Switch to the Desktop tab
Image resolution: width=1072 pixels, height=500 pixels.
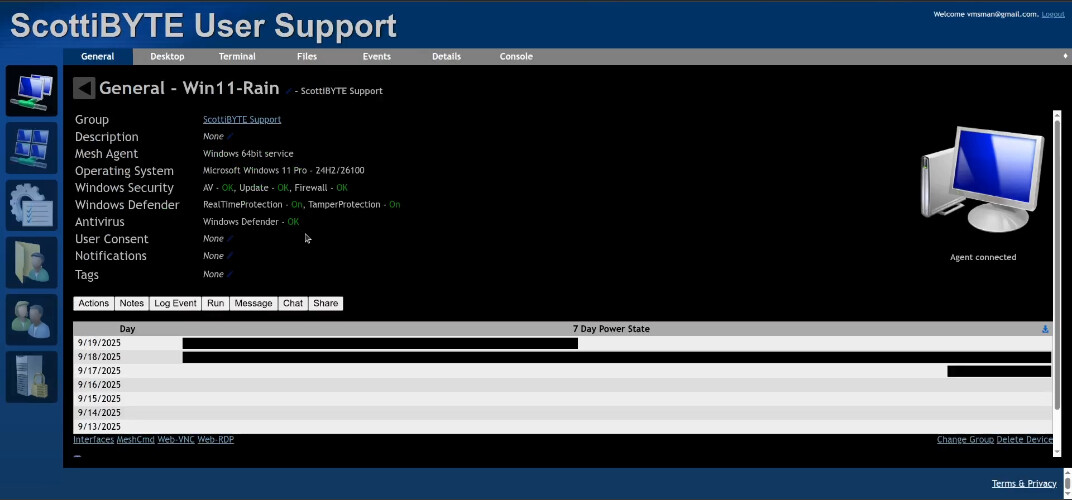[x=167, y=57]
